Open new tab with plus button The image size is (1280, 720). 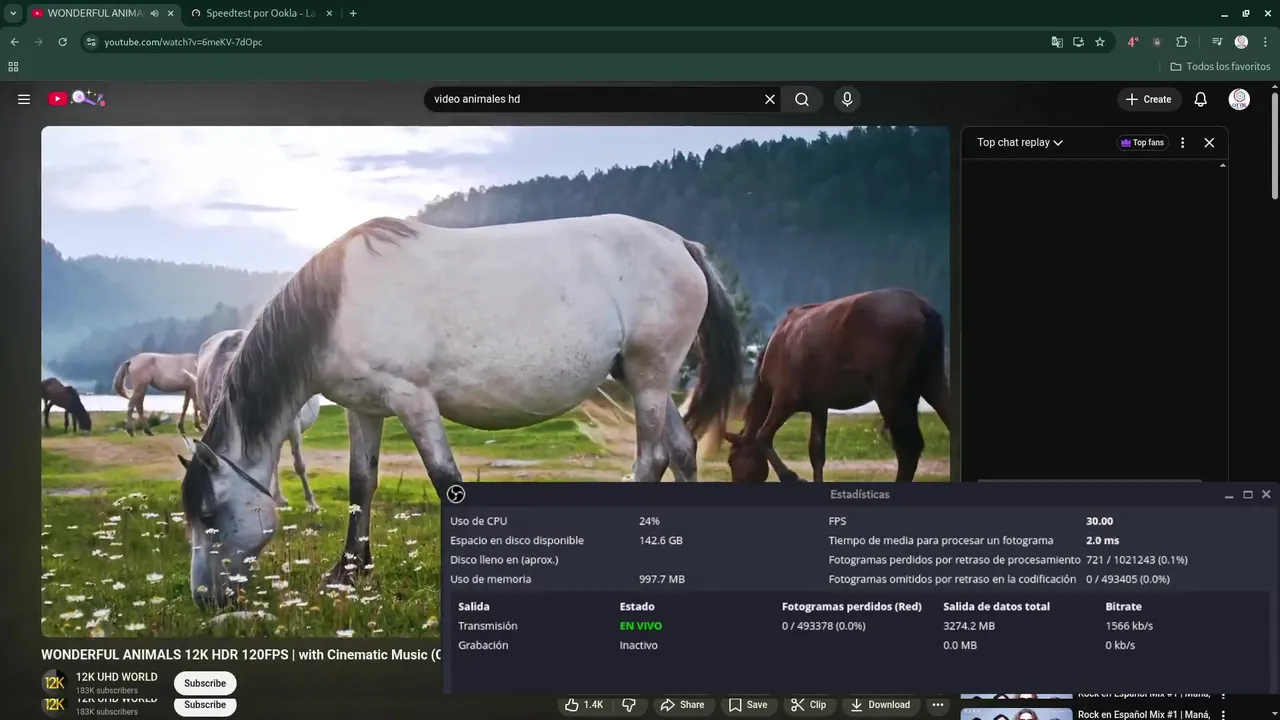(353, 13)
